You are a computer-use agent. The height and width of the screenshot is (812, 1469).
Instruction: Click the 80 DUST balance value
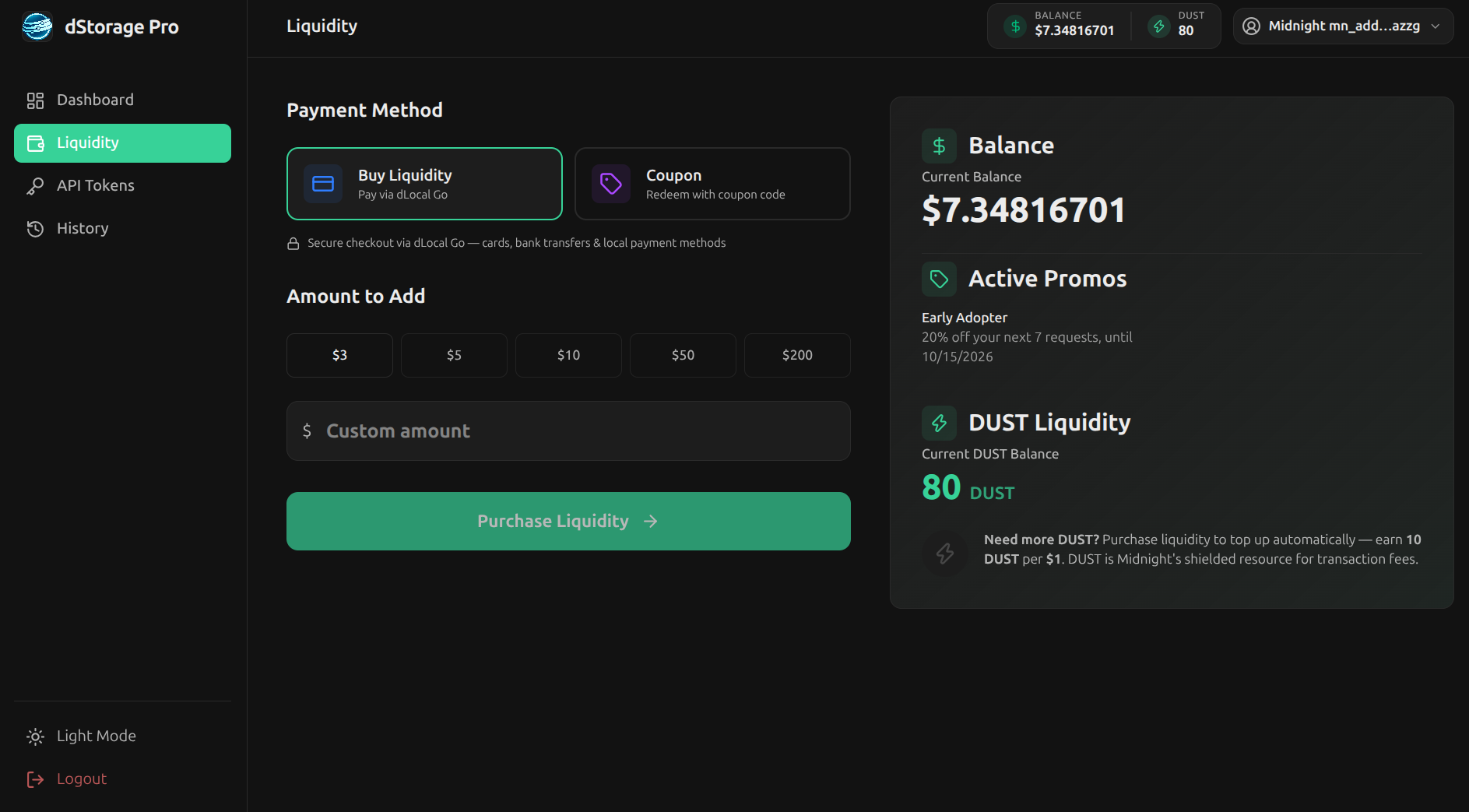click(x=968, y=488)
